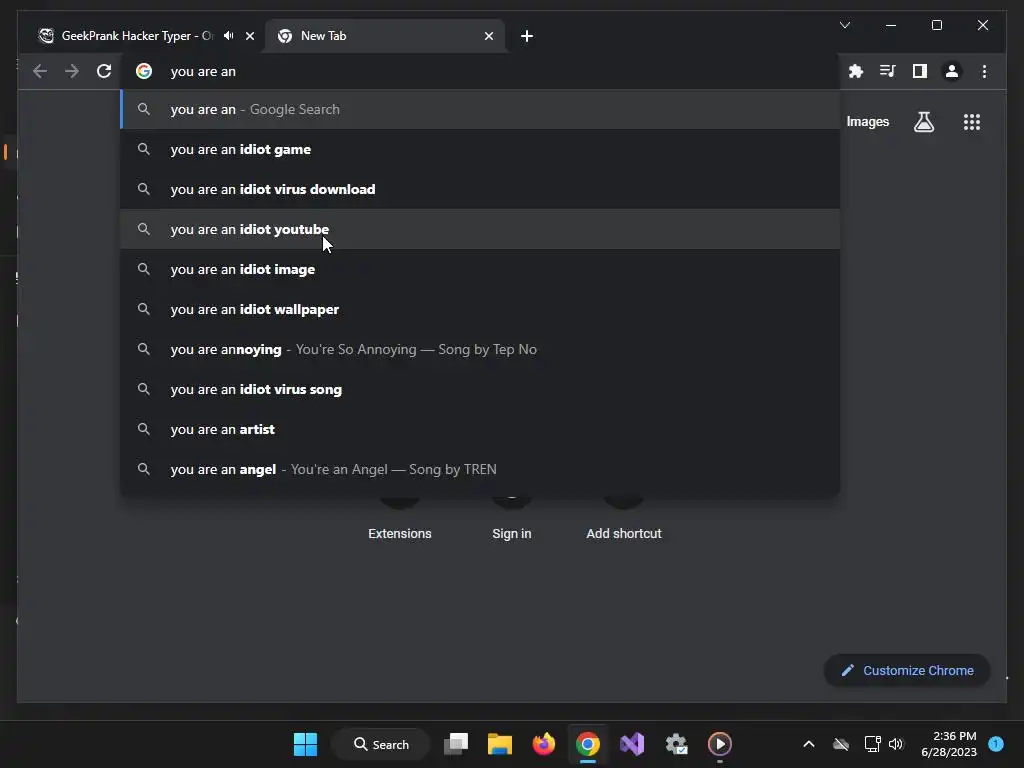Open the network tray icon
1024x768 pixels.
[872, 744]
